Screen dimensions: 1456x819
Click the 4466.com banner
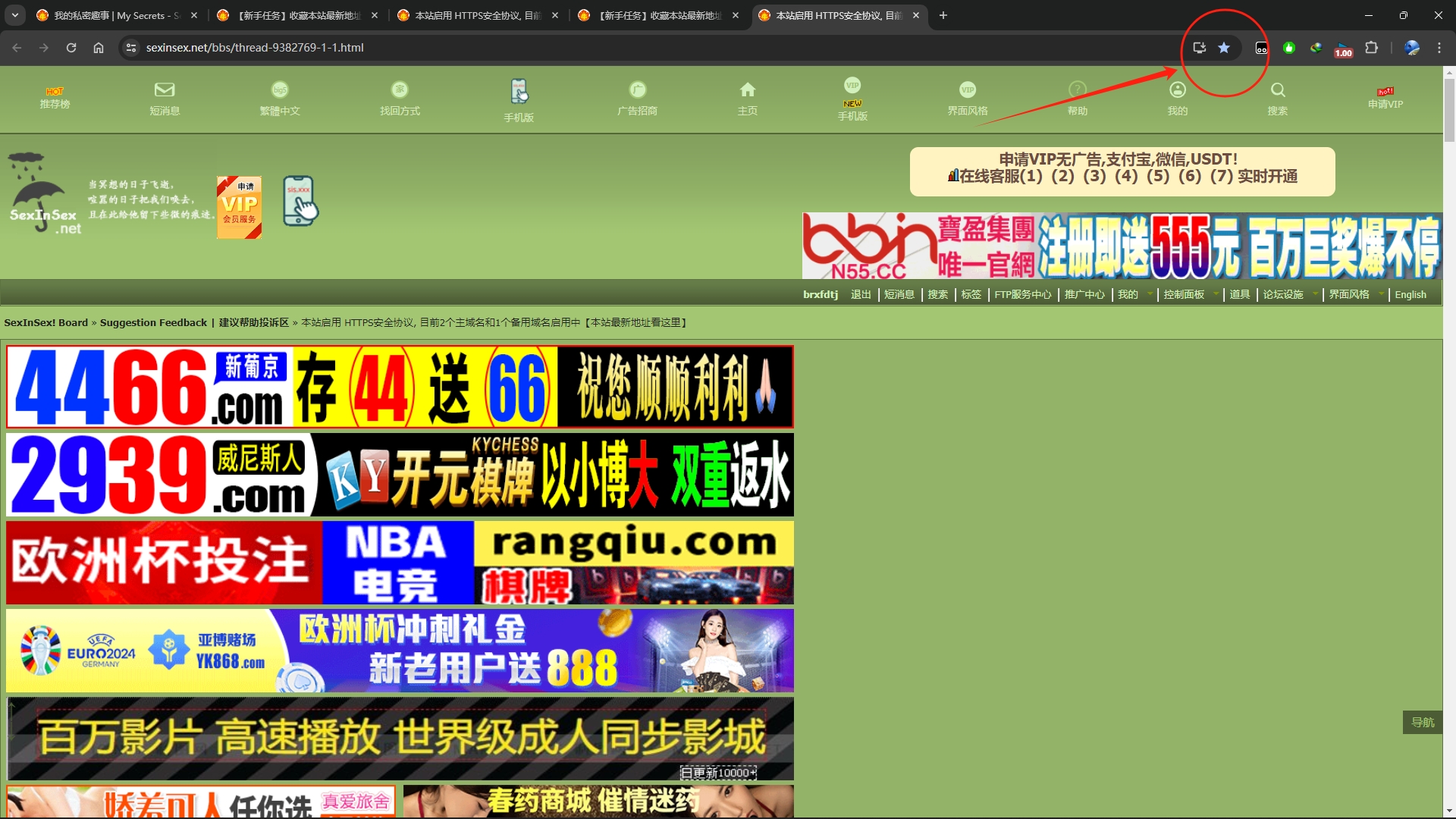[400, 387]
